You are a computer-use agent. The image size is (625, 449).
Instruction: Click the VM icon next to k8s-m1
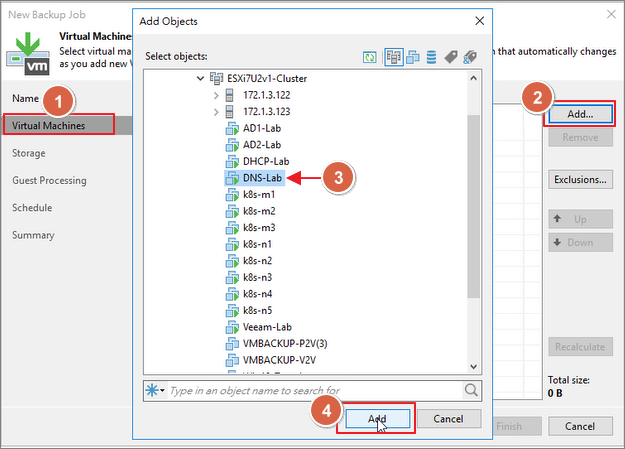click(x=232, y=195)
